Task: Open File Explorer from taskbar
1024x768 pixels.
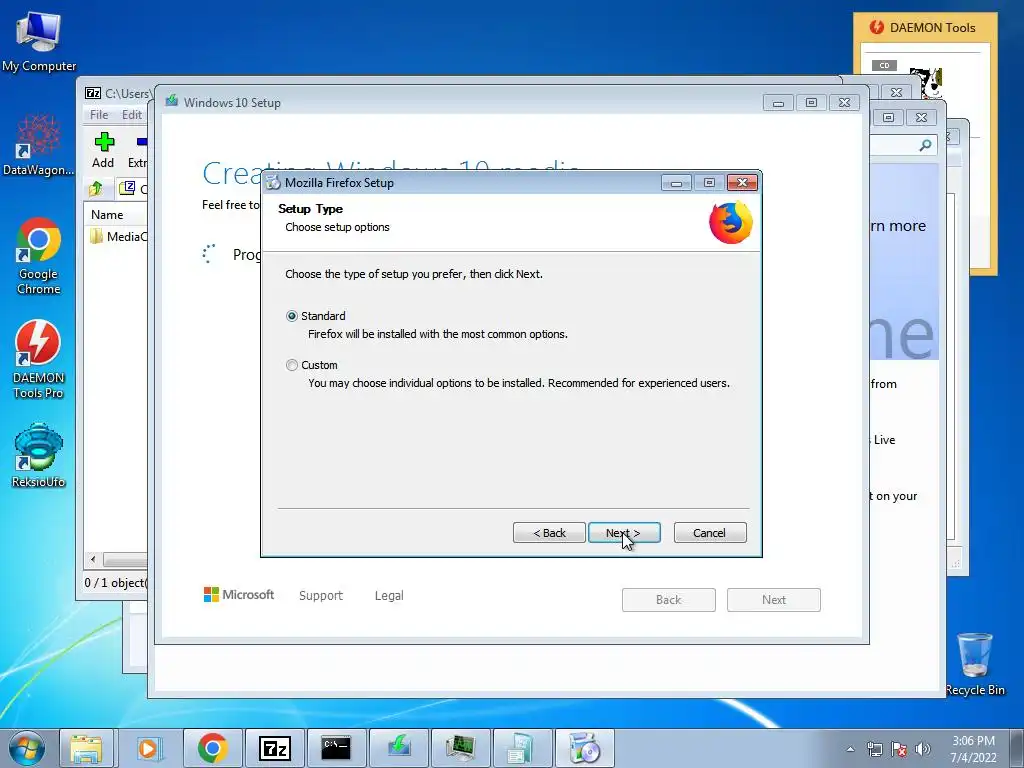Action: 86,748
